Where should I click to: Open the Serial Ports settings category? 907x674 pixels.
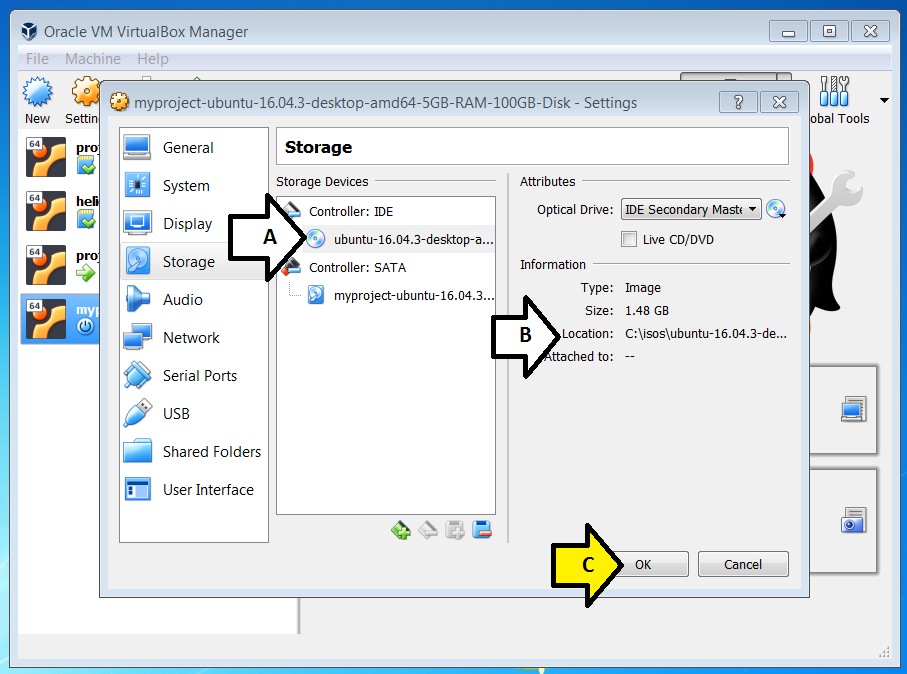click(x=194, y=375)
